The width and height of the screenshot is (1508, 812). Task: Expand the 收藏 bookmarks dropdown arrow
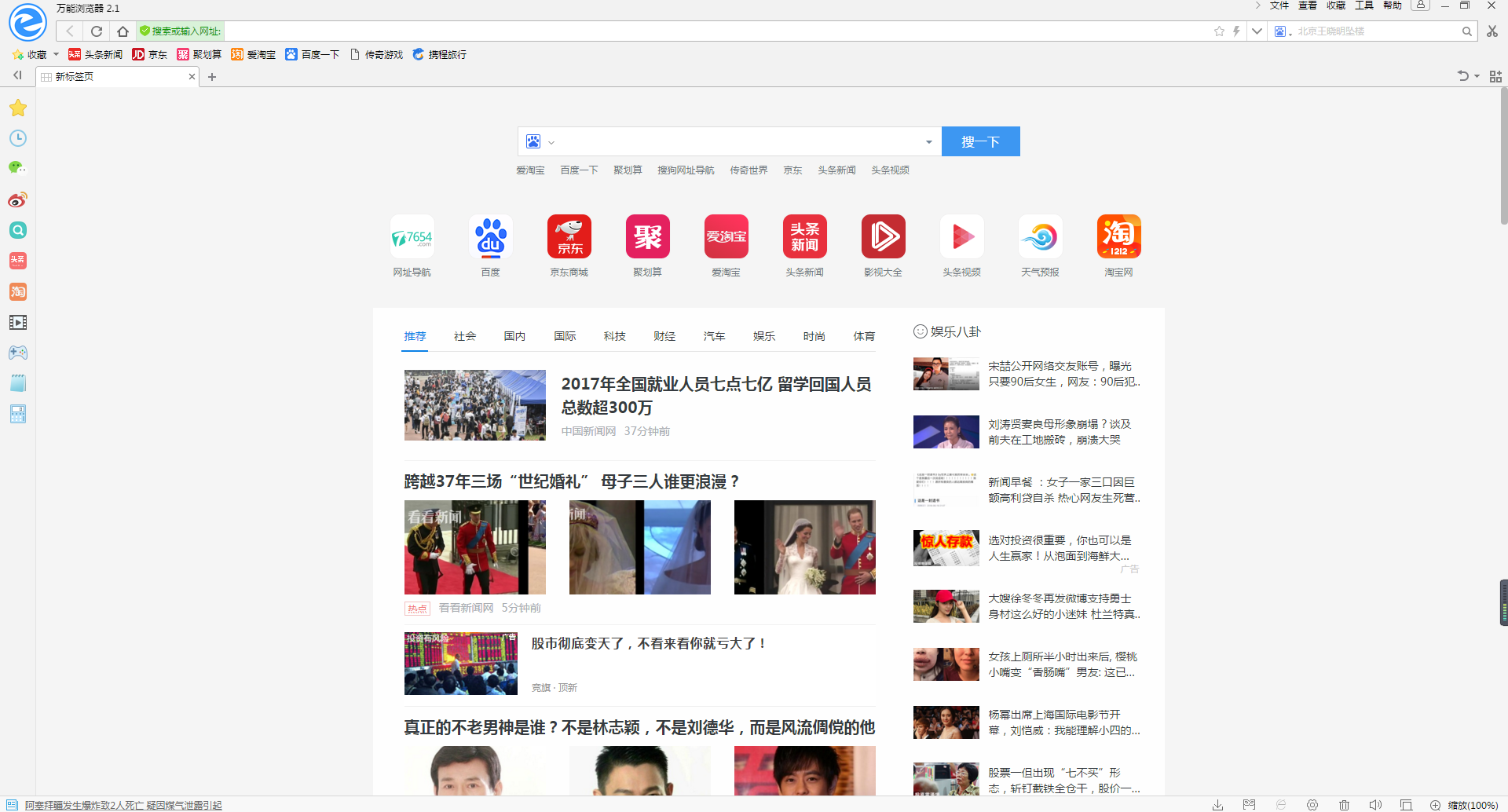coord(56,54)
